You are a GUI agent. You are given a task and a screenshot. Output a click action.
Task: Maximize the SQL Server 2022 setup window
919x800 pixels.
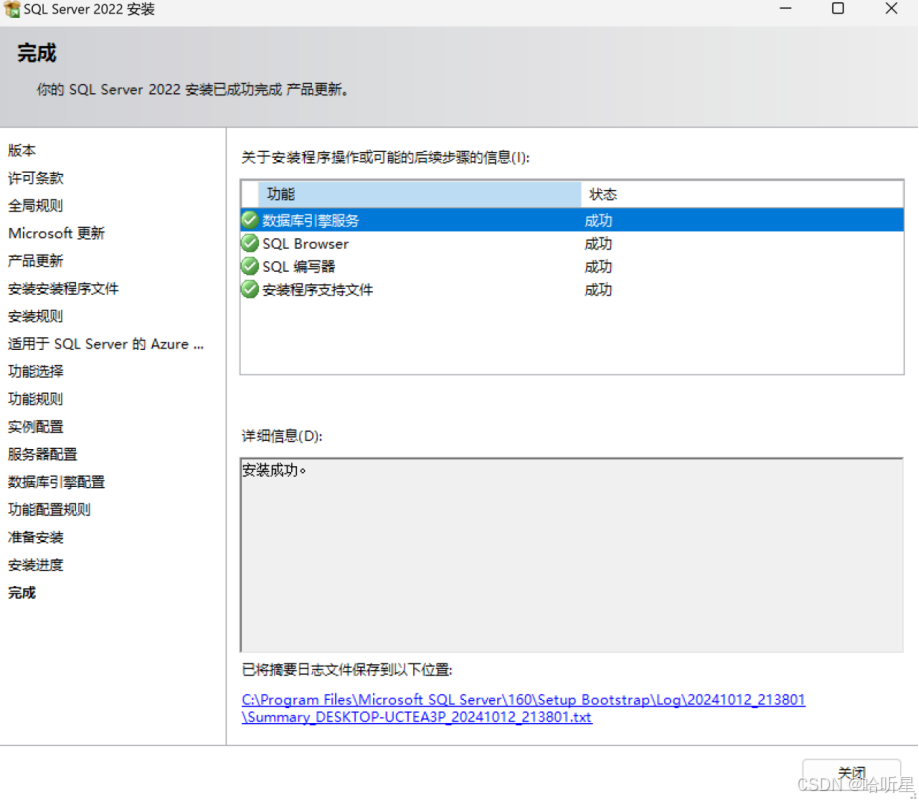point(838,9)
